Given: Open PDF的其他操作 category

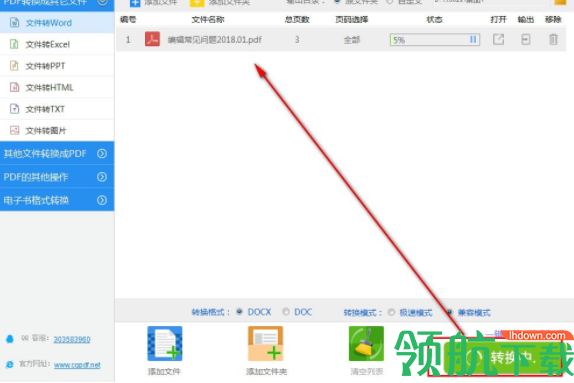Looking at the screenshot, I should [57, 177].
